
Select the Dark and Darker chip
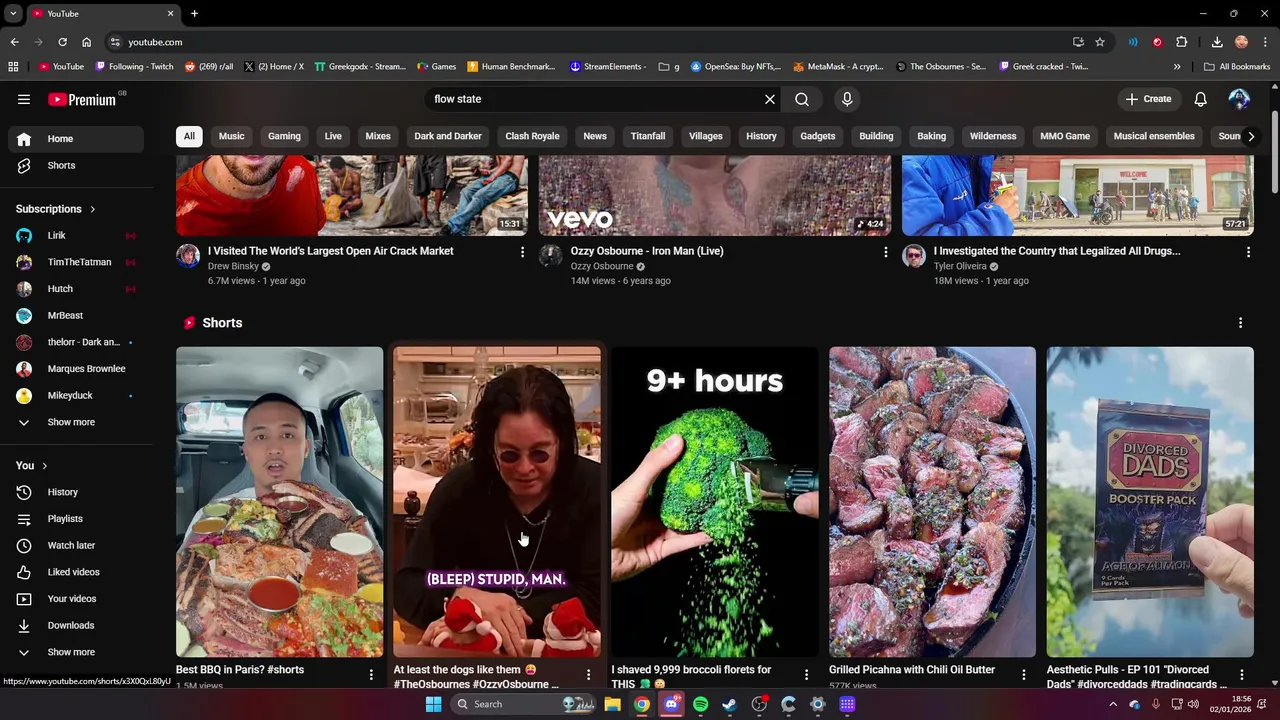448,136
